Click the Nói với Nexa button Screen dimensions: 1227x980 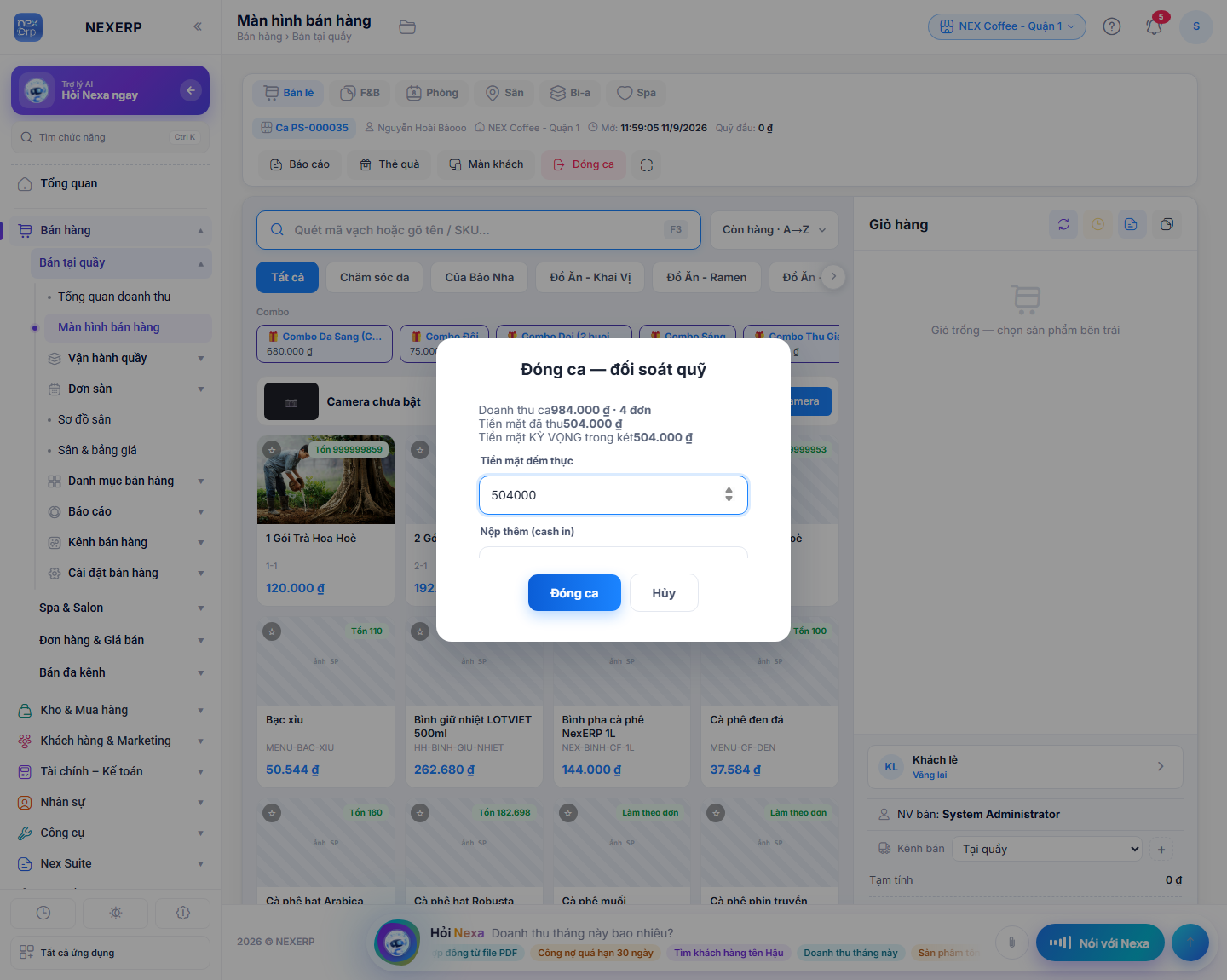[x=1100, y=943]
